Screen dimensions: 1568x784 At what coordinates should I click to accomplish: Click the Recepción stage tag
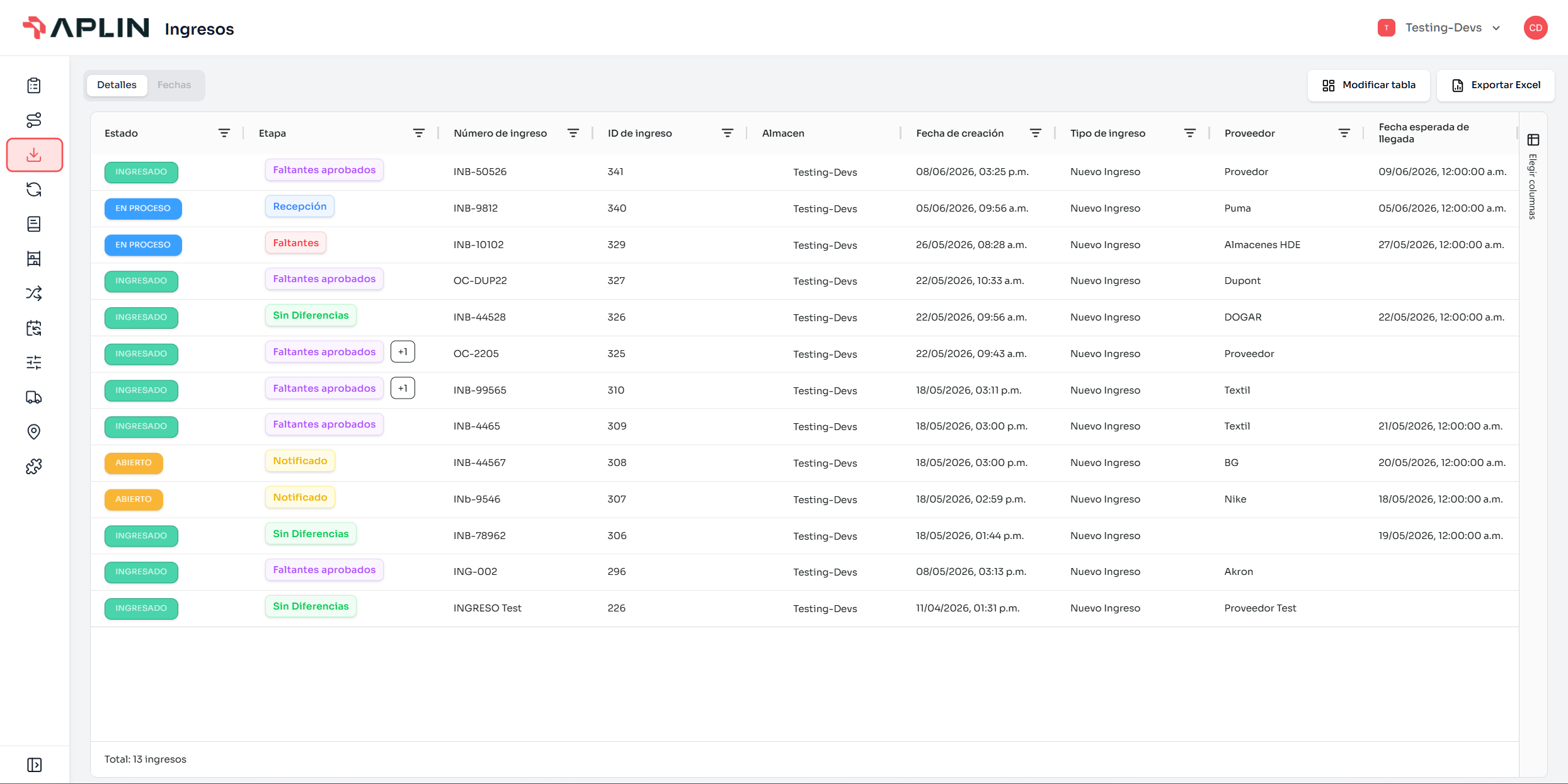tap(300, 207)
